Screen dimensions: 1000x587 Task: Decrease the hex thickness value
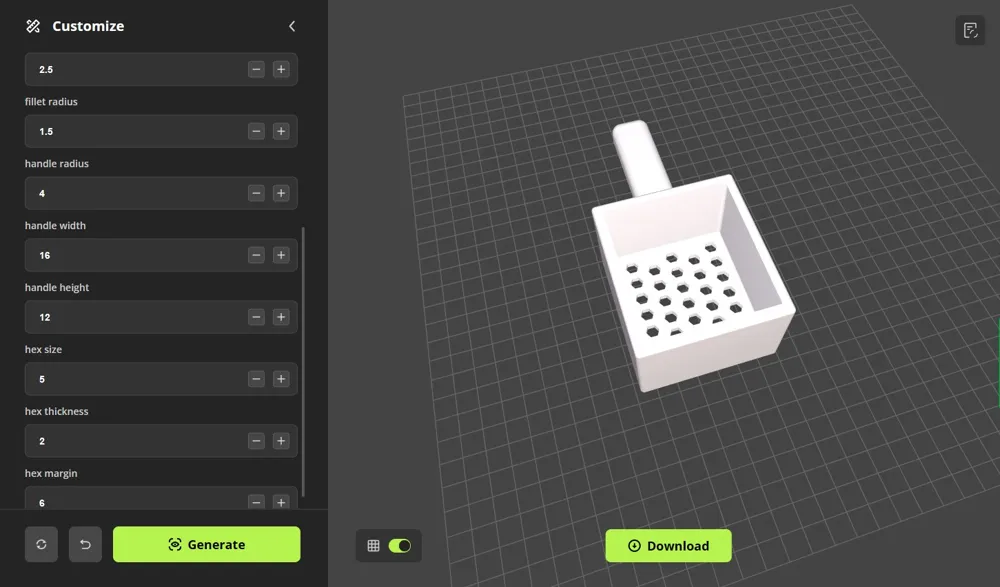coord(256,441)
